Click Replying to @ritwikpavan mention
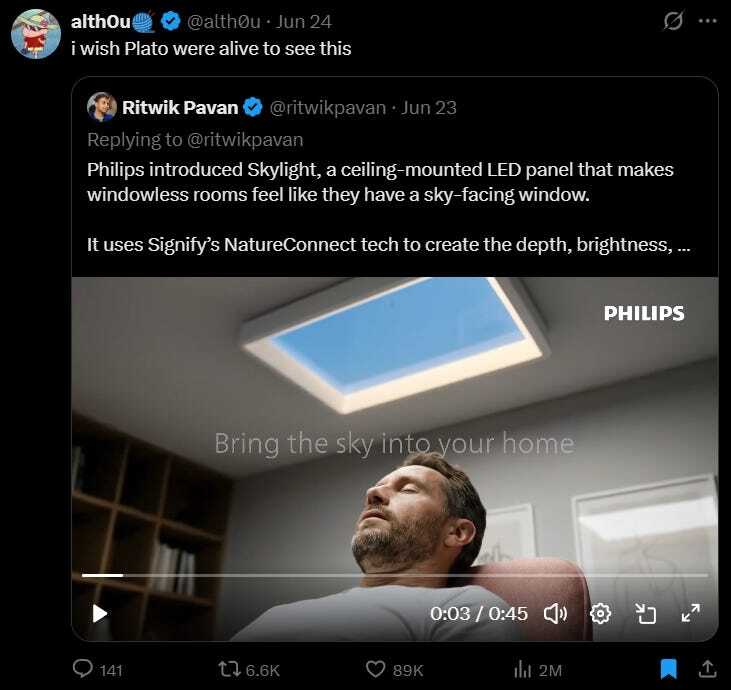The height and width of the screenshot is (690, 731). click(x=245, y=140)
